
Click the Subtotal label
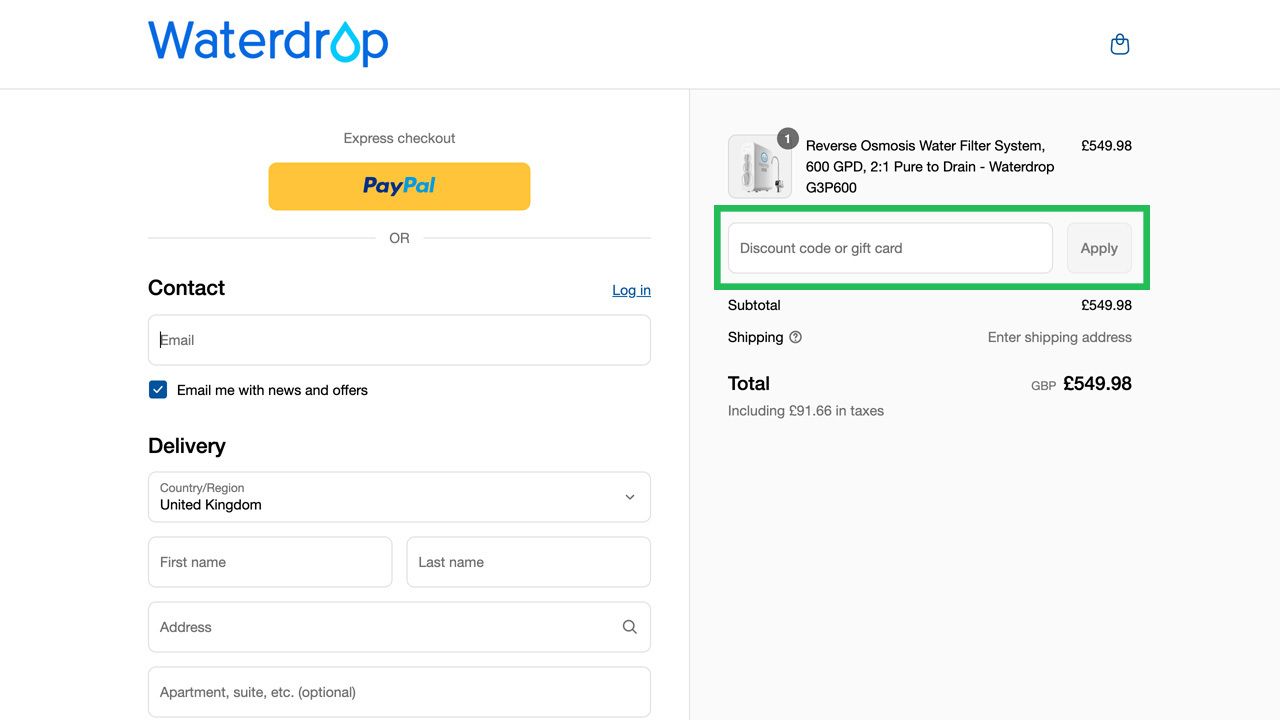pyautogui.click(x=754, y=305)
